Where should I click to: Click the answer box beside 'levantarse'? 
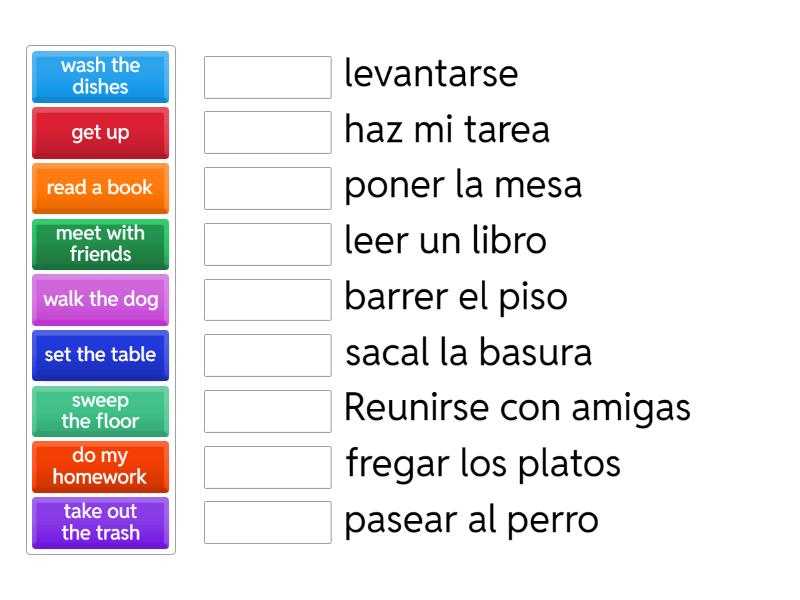click(266, 77)
